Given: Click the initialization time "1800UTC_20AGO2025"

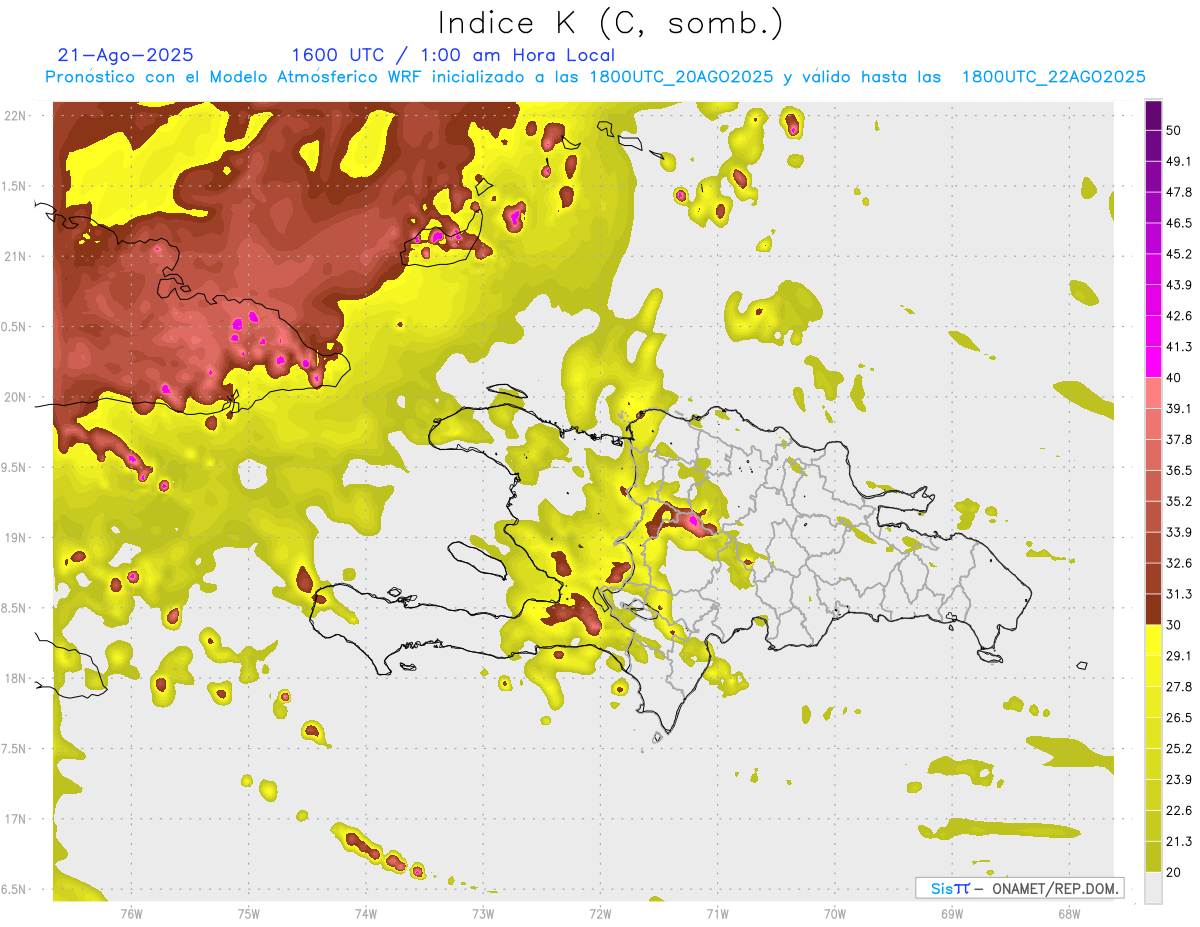Looking at the screenshot, I should pos(681,77).
